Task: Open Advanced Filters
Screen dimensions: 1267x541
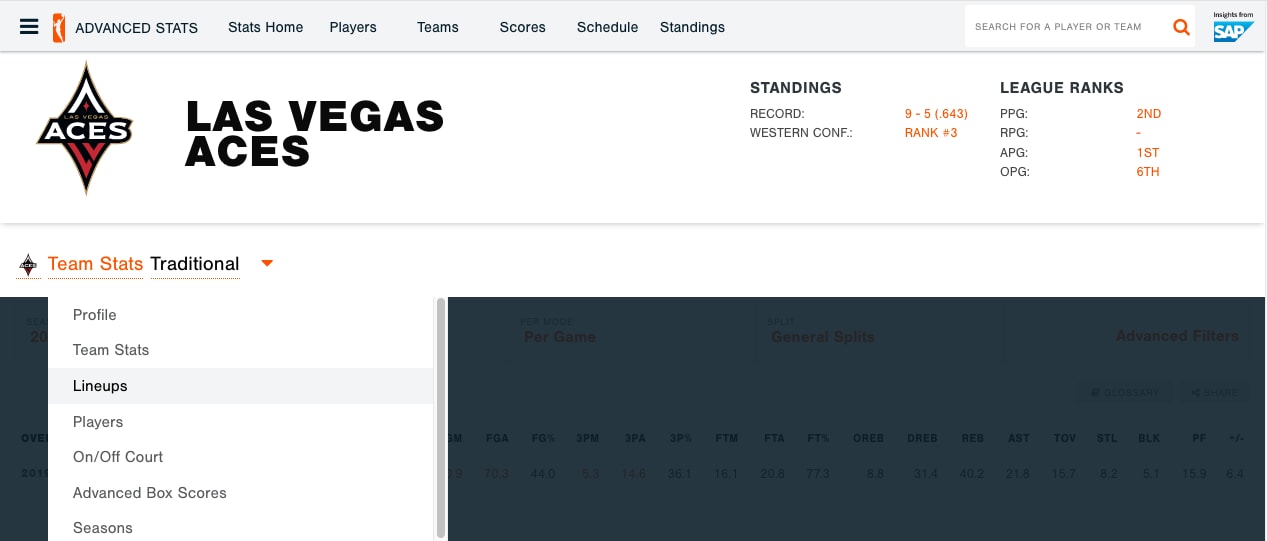Action: (x=1177, y=336)
